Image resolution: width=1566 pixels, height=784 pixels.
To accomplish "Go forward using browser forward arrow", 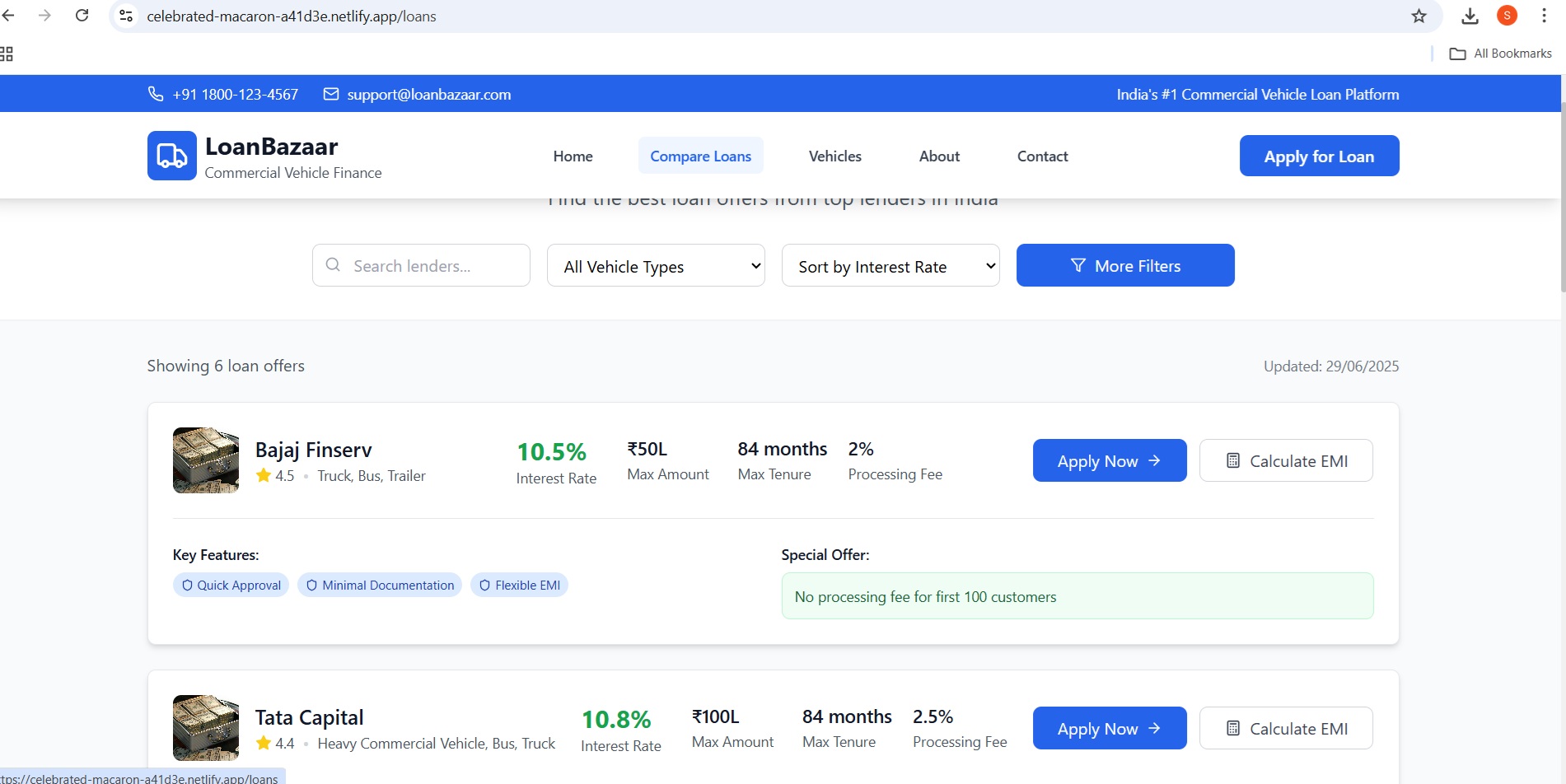I will [44, 16].
